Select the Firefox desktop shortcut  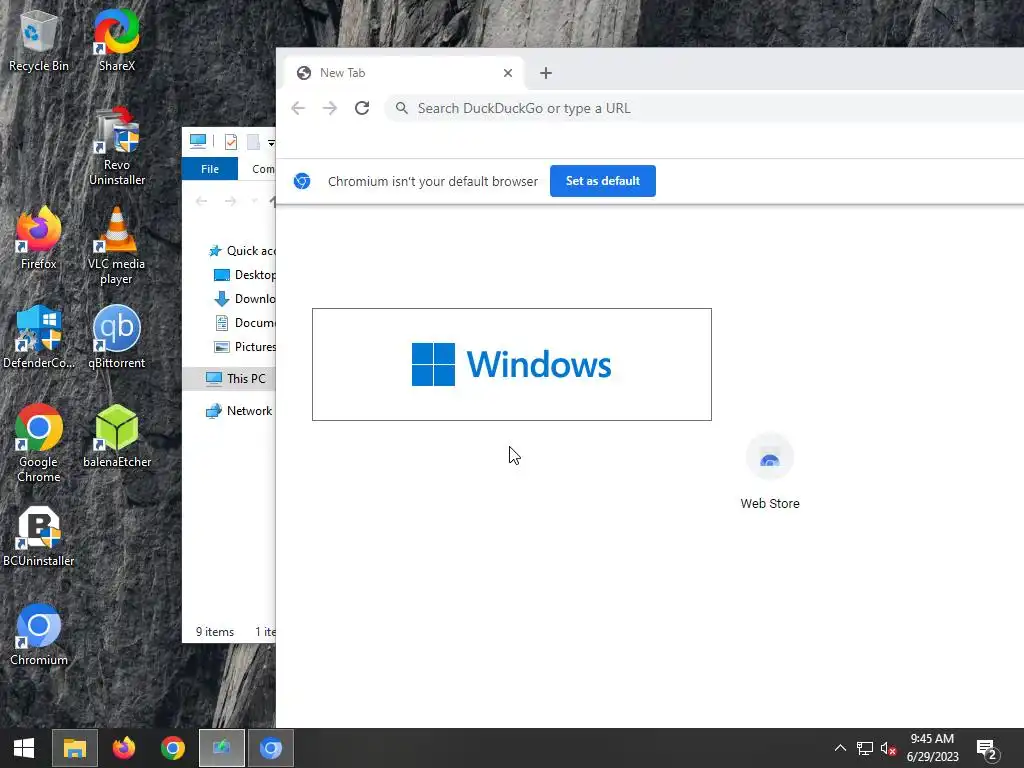[x=38, y=239]
